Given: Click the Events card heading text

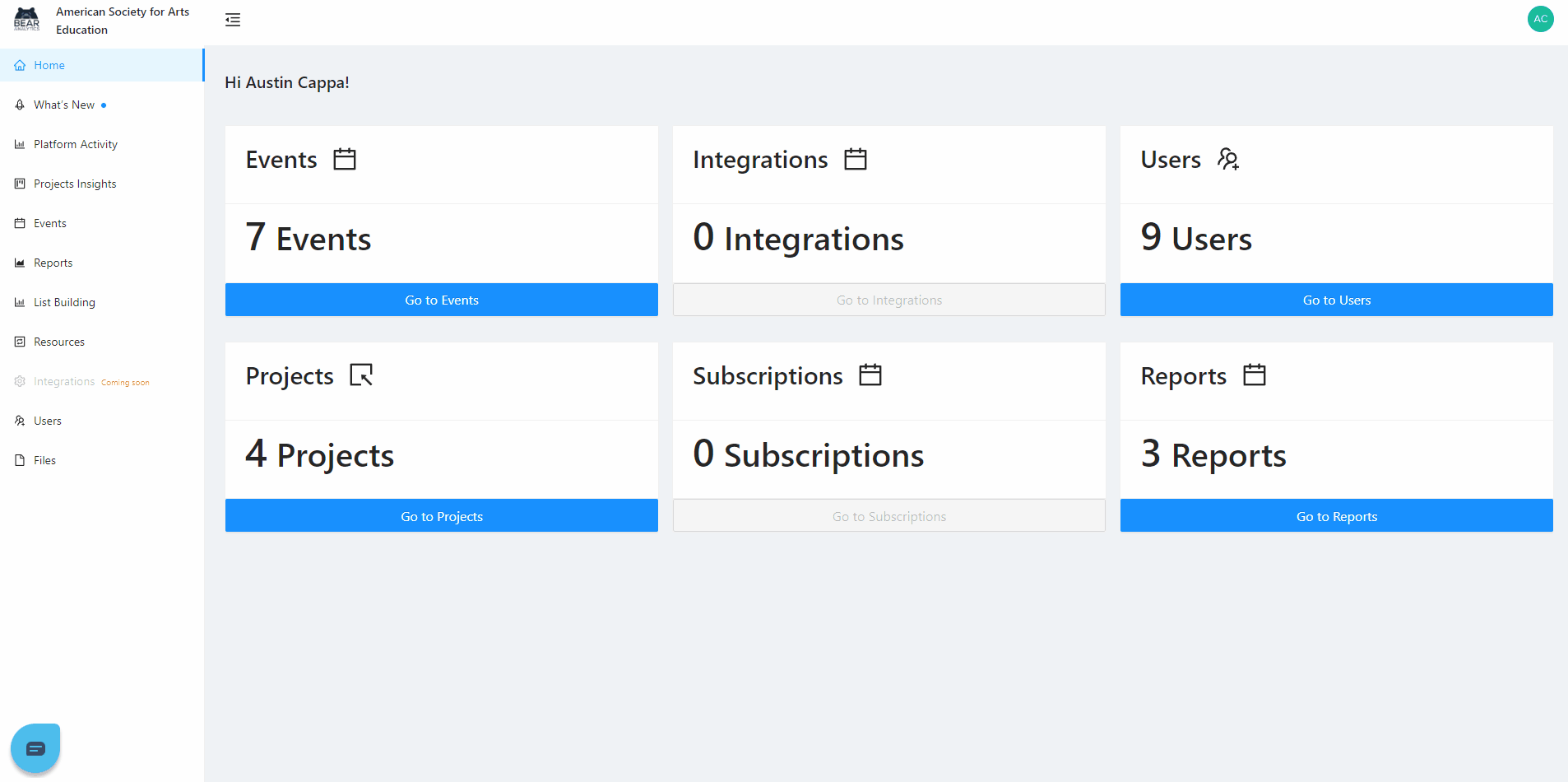Looking at the screenshot, I should [281, 160].
